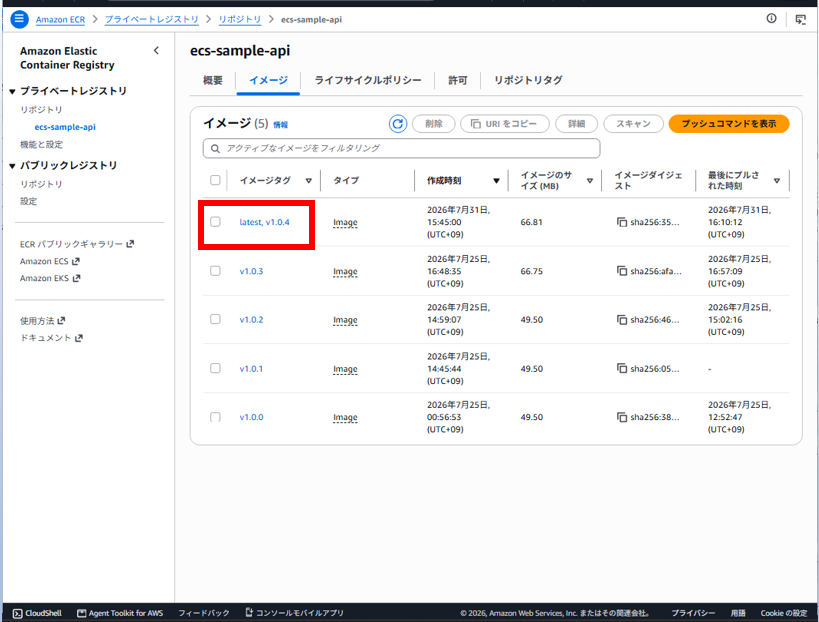Open 設定 under パブリックレジストリ
This screenshot has width=819, height=622.
tap(28, 202)
